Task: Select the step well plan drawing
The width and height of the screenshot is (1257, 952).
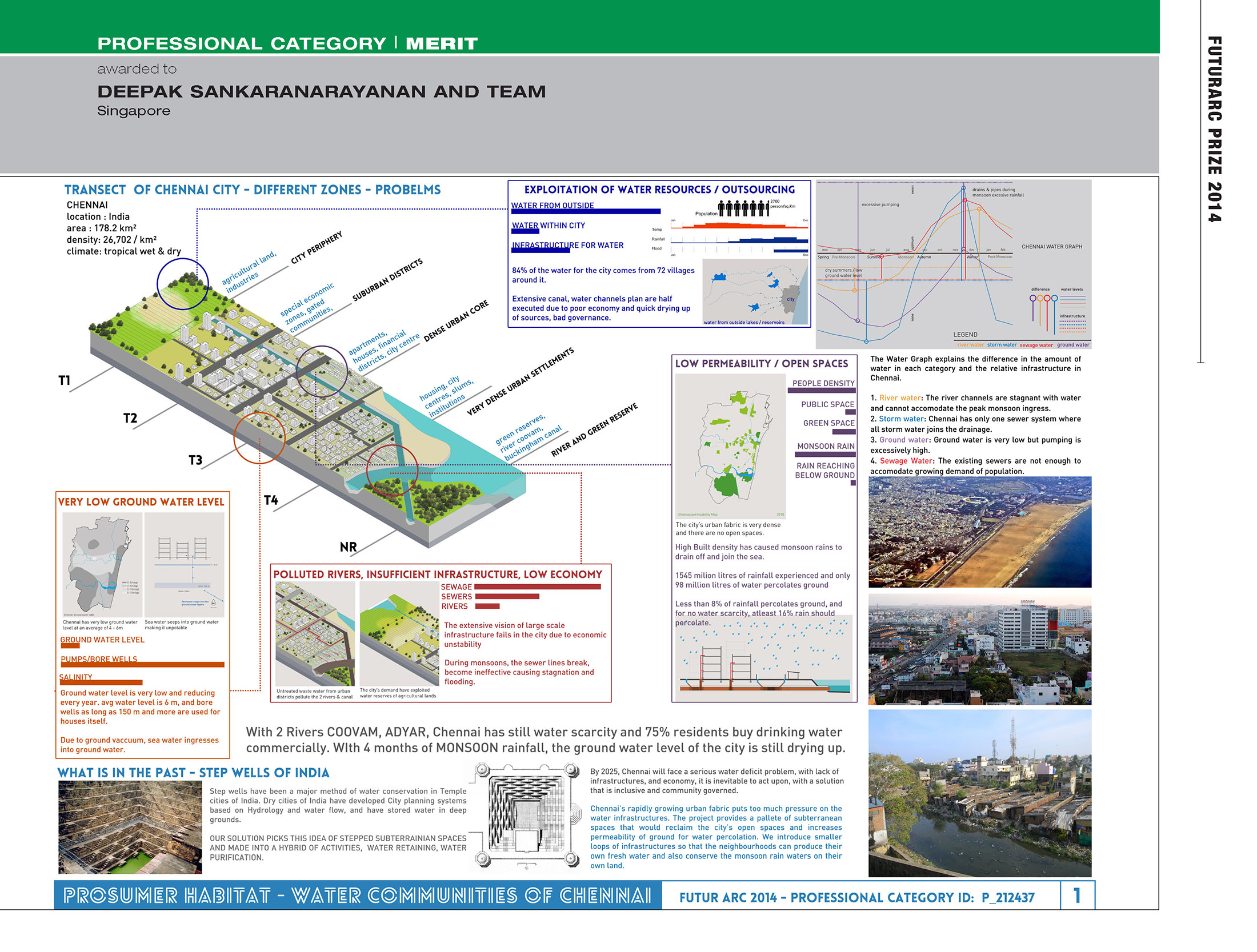Action: click(526, 816)
